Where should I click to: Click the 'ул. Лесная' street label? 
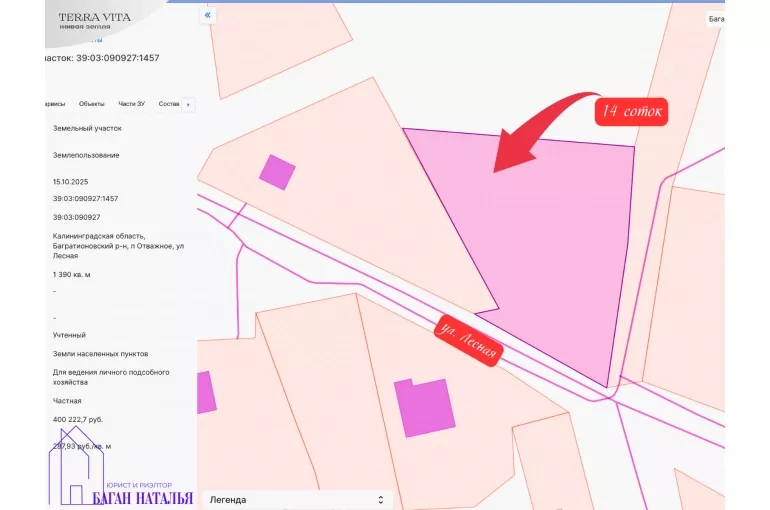466,342
